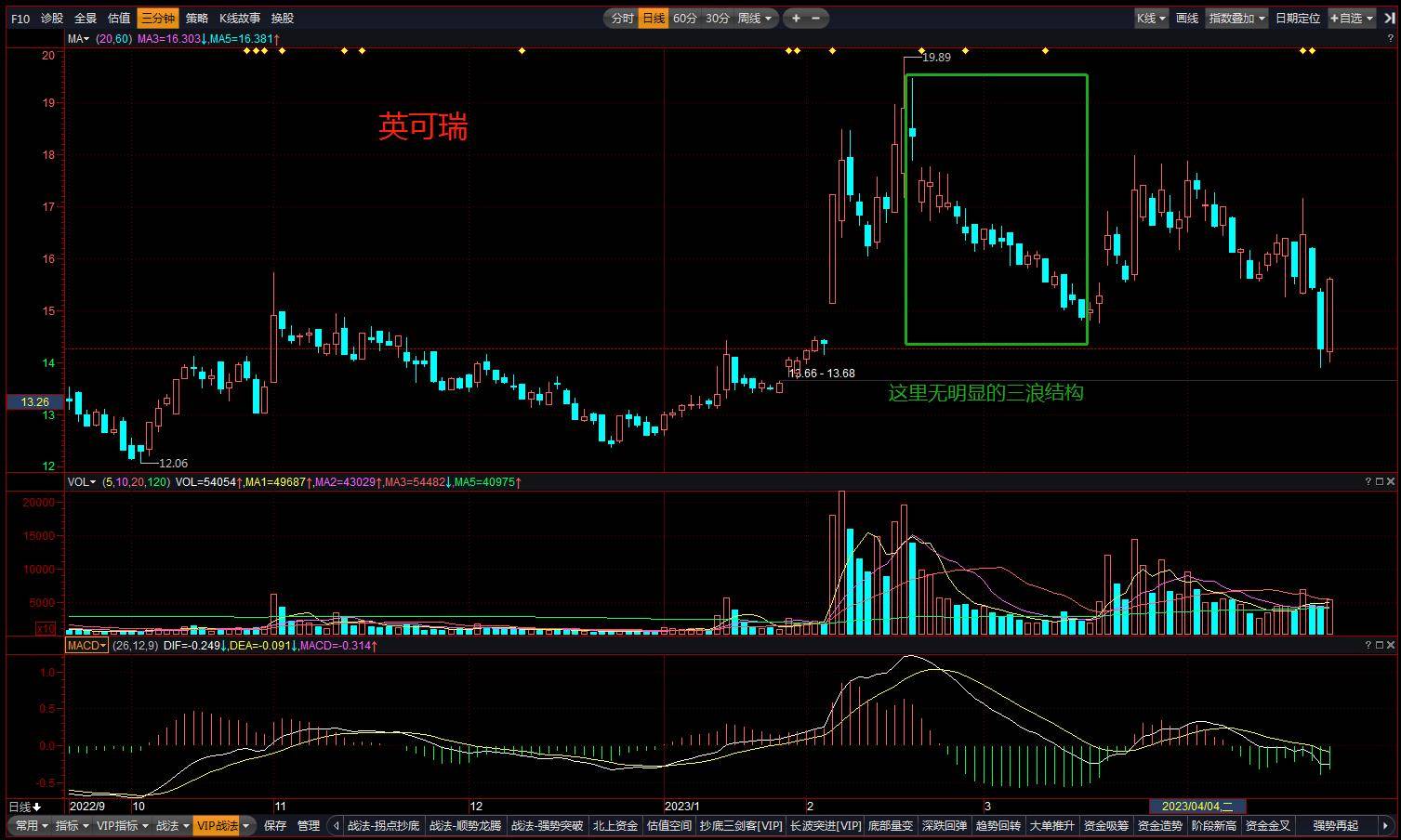Open the VIP指标 dropdown
The image size is (1401, 840).
click(122, 825)
